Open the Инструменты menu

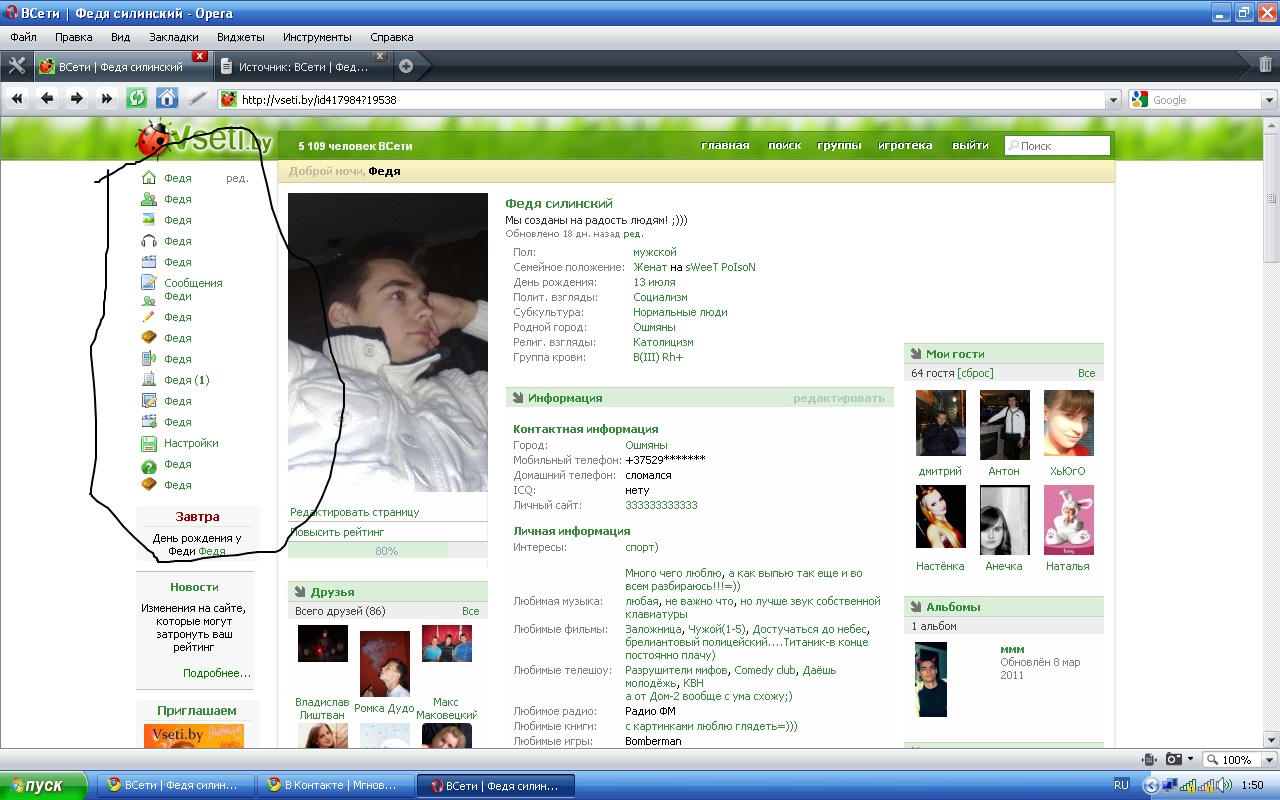coord(317,37)
